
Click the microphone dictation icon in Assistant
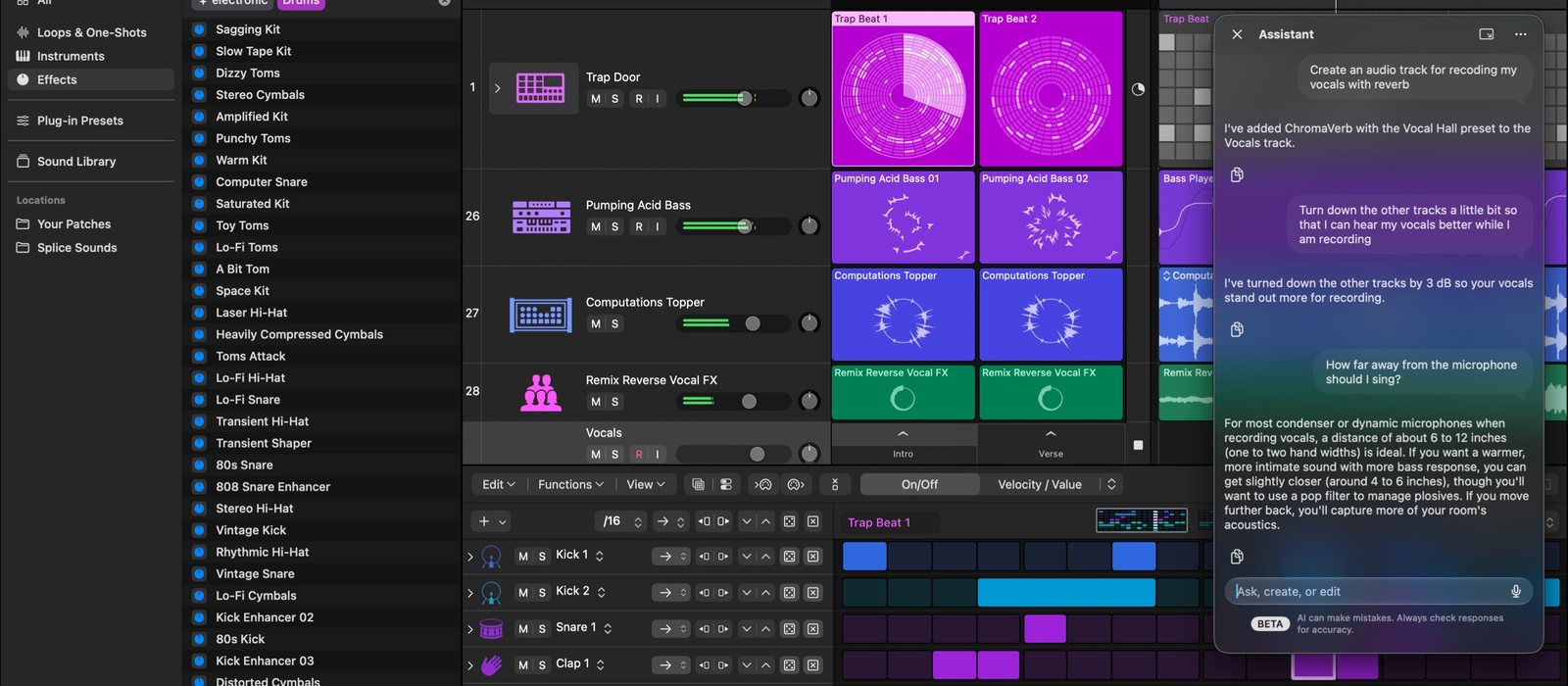[x=1515, y=591]
